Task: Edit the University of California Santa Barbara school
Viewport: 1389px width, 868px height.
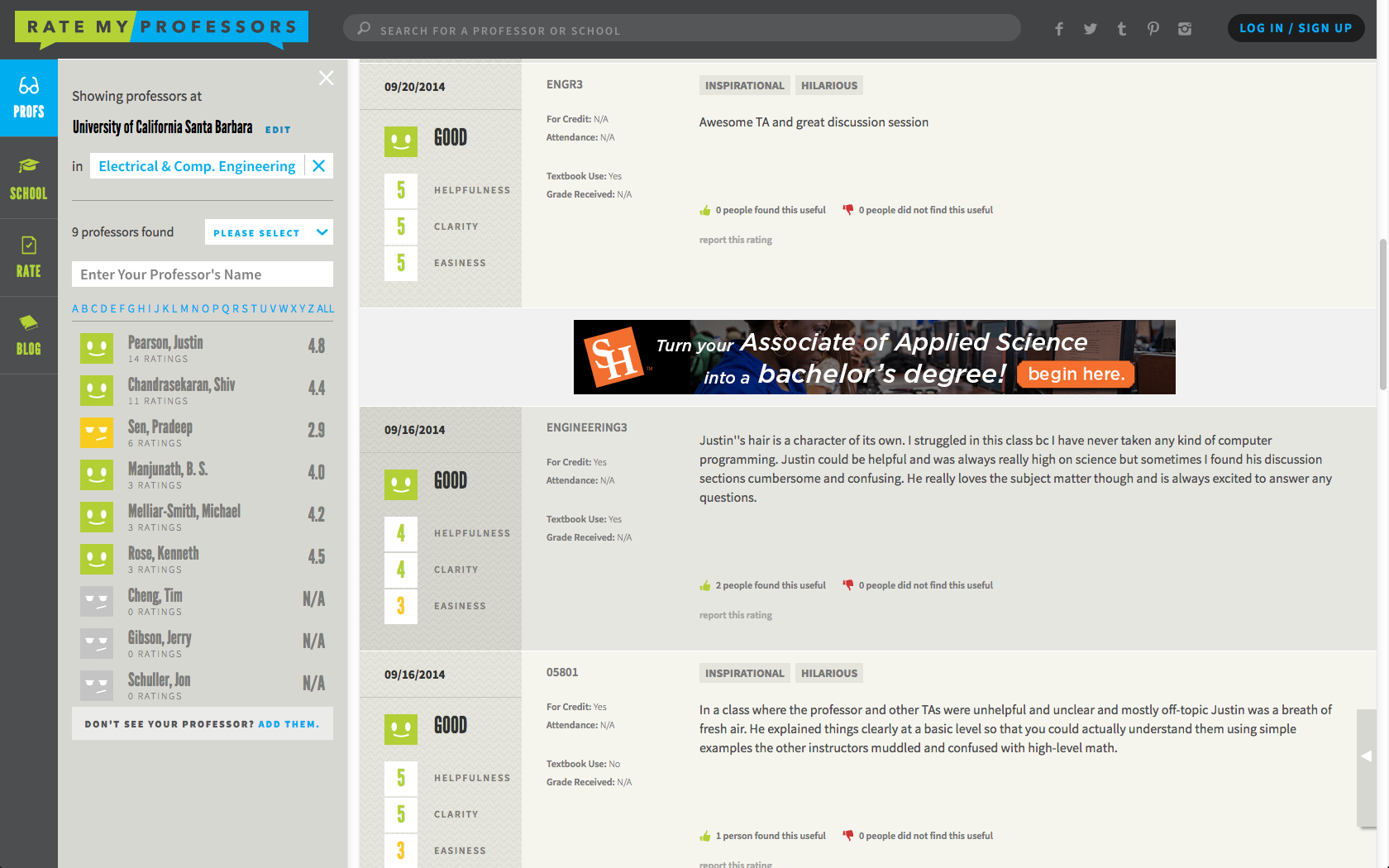Action: pos(278,130)
